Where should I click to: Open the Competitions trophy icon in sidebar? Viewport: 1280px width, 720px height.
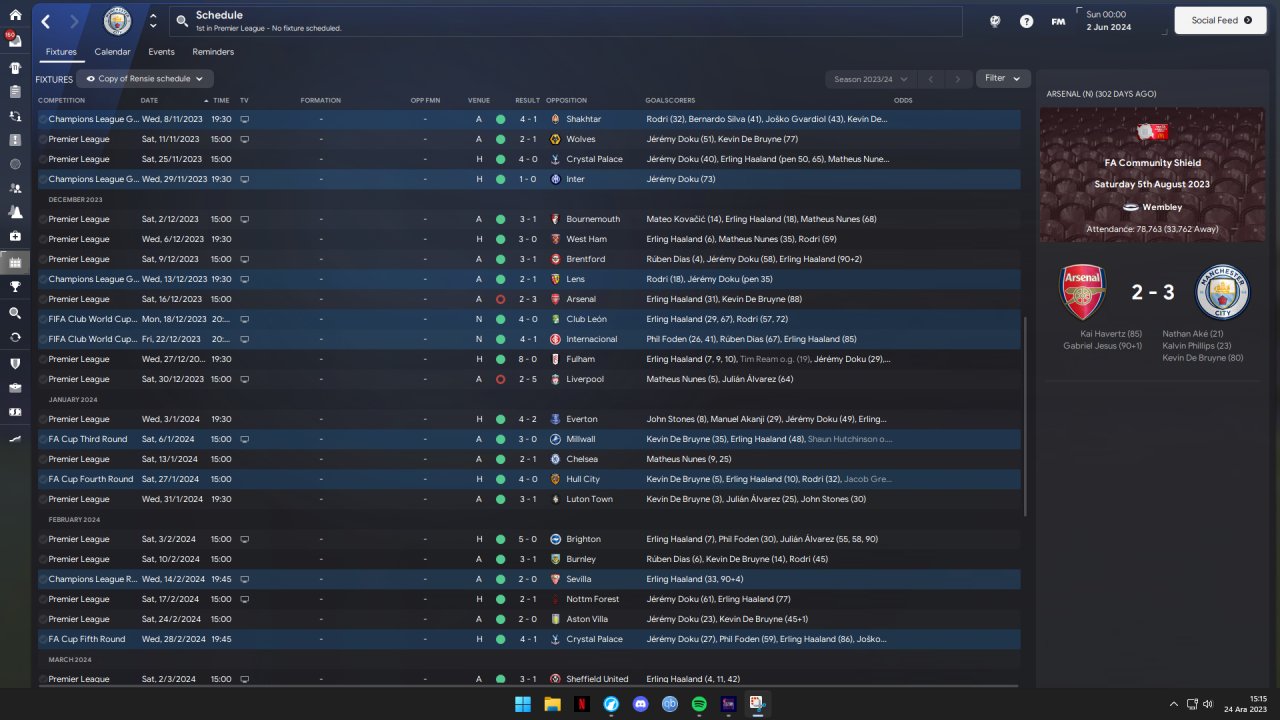click(x=15, y=287)
